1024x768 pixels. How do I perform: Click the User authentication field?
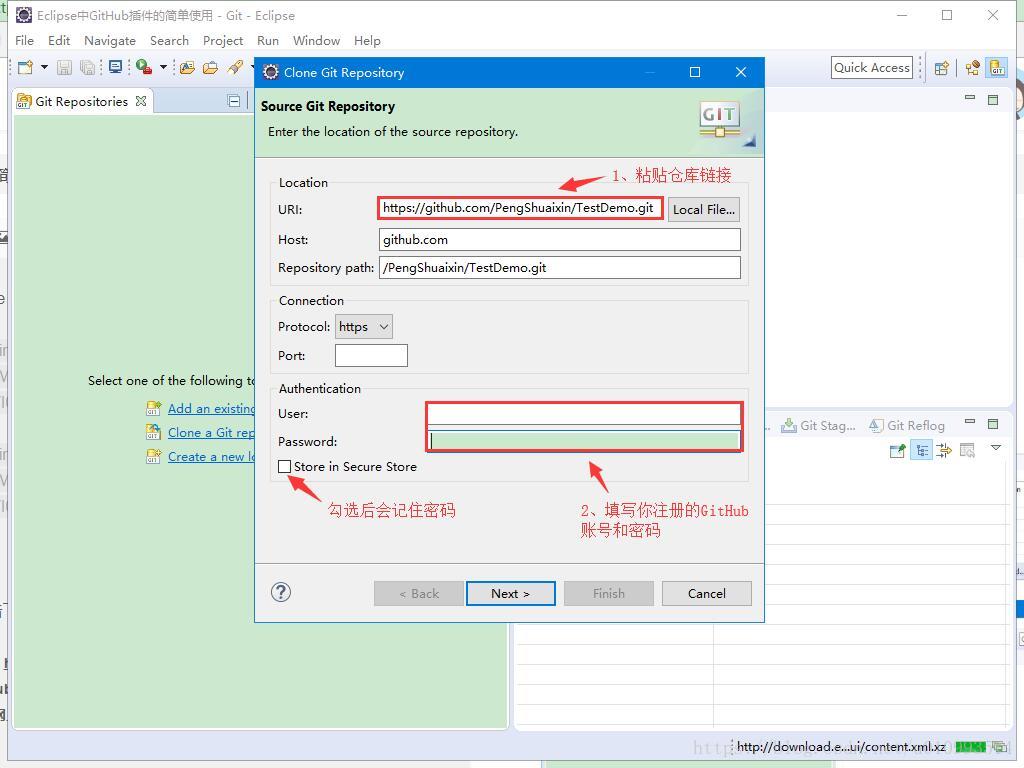(584, 414)
